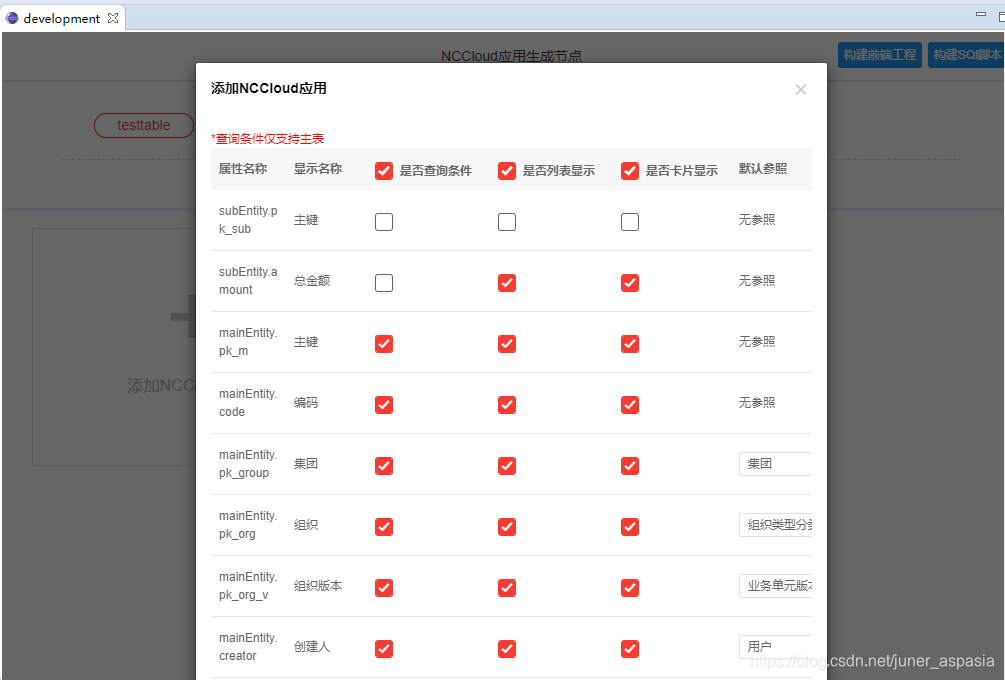Uncheck list display for mainEntity.pk_group
This screenshot has width=1005, height=680.
507,466
